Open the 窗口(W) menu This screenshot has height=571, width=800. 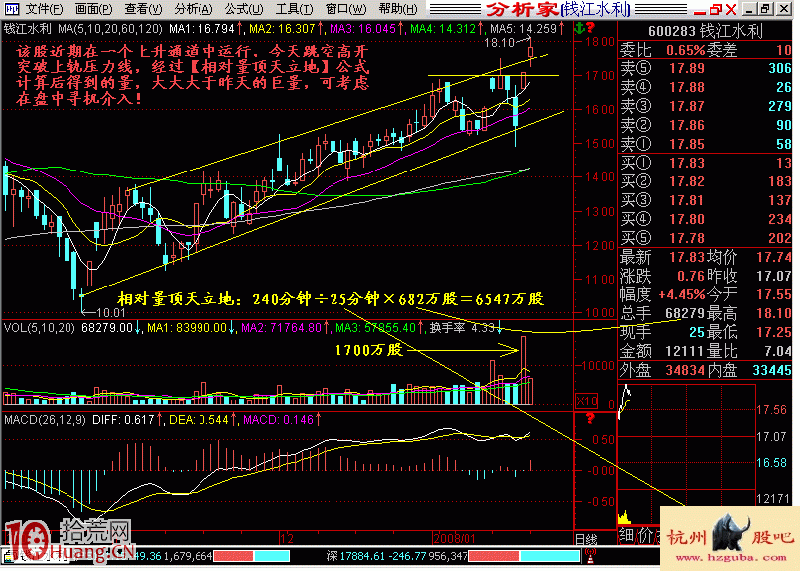tap(346, 9)
